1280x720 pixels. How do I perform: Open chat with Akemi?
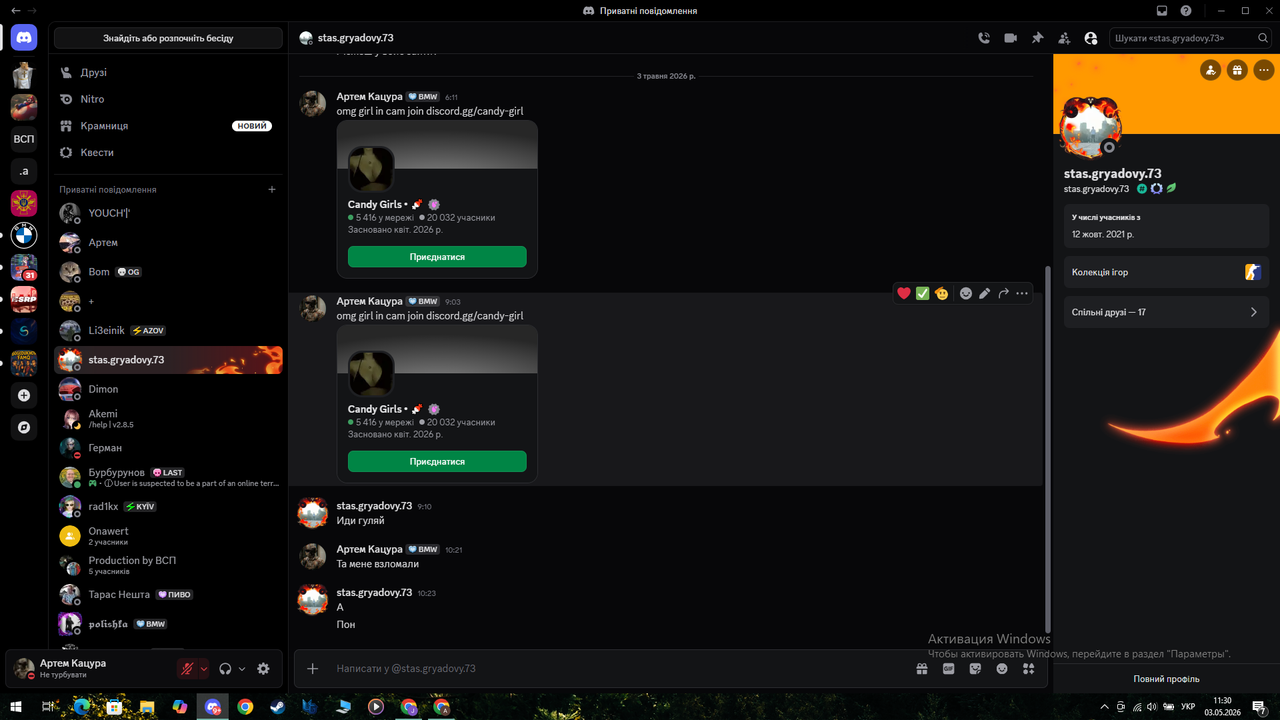point(168,418)
